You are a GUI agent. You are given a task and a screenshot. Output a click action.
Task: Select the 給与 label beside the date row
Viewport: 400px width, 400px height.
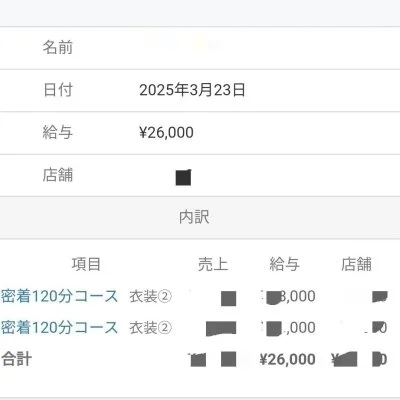point(58,132)
